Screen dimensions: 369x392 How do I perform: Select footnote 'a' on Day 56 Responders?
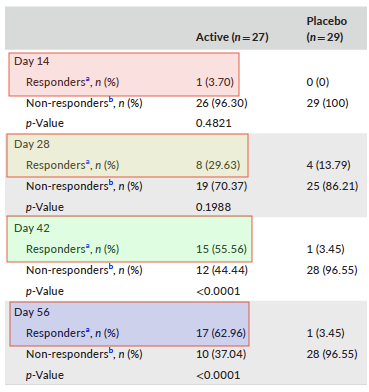coord(88,330)
